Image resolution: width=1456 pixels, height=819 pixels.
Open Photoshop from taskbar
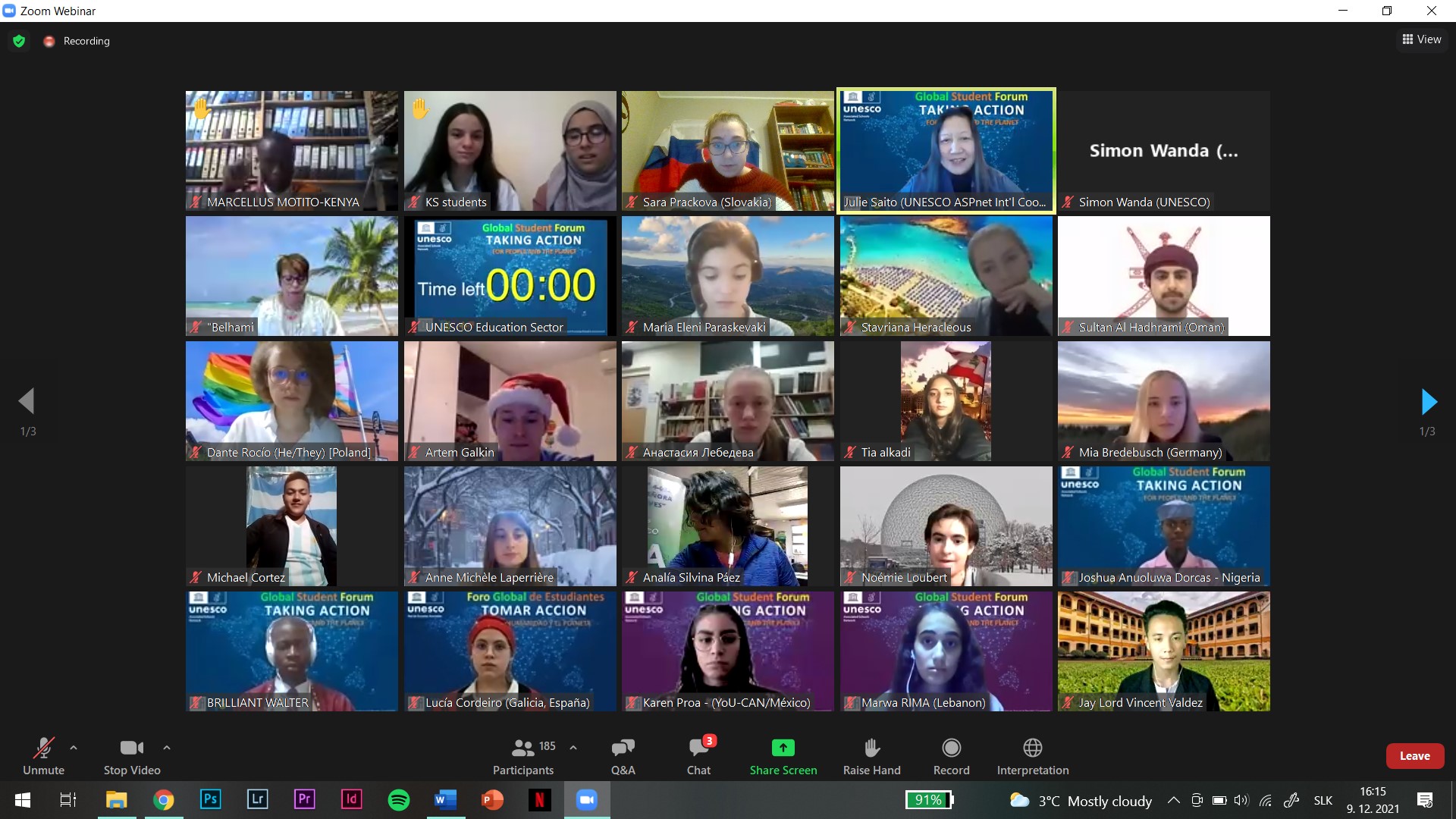click(210, 800)
